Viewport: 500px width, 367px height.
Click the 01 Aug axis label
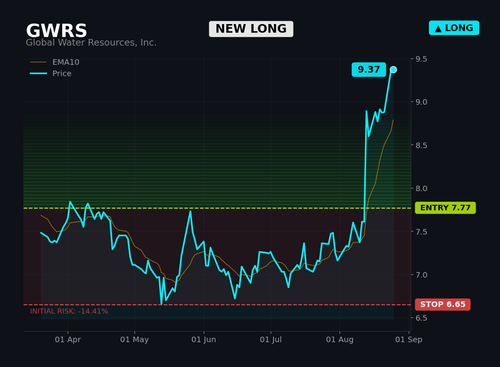[340, 339]
